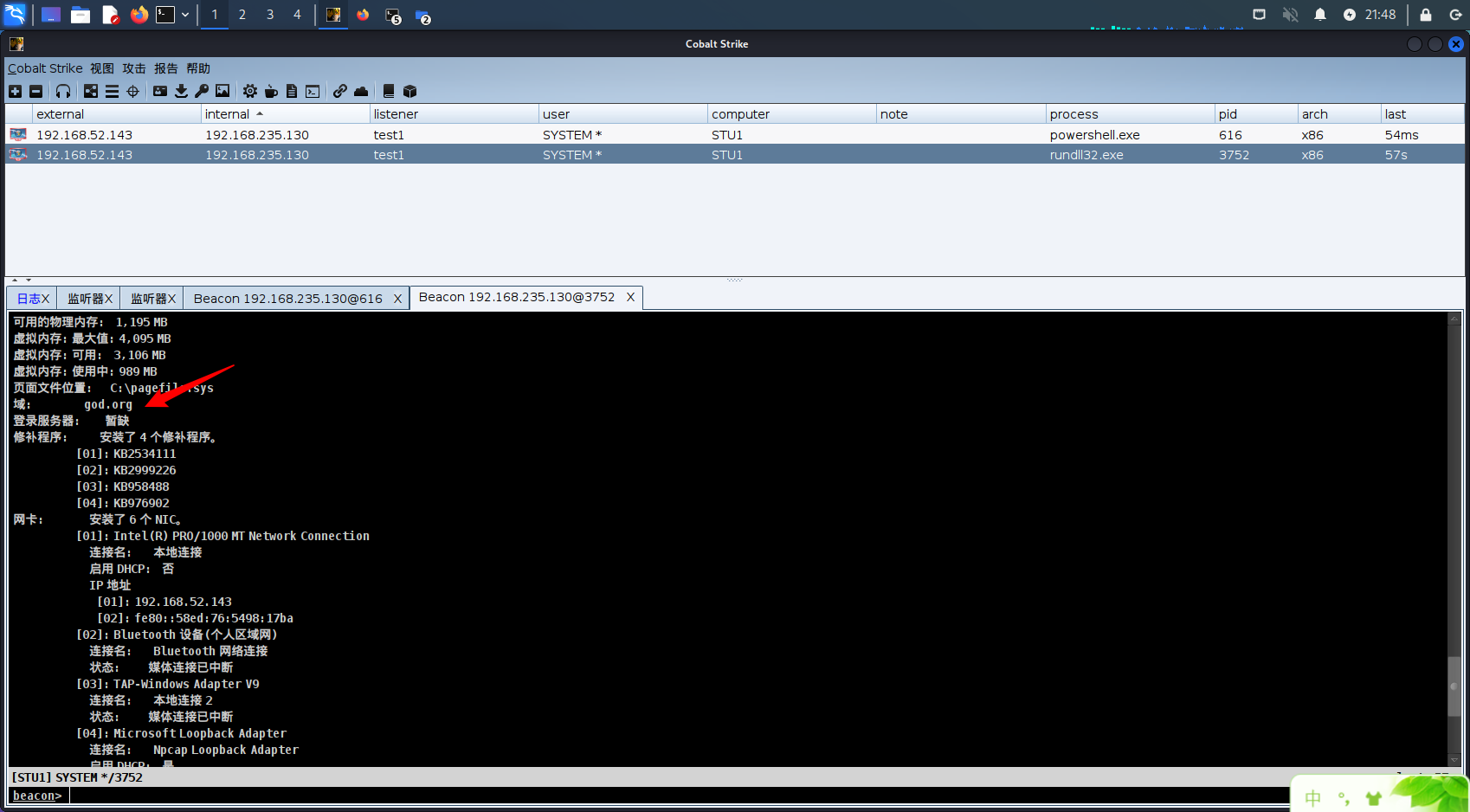Open the 视图 (View) menu
This screenshot has width=1470, height=812.
pyautogui.click(x=102, y=68)
